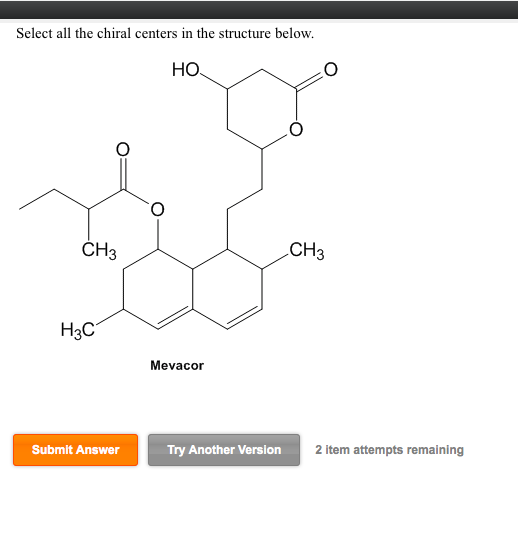Select the H3C label at lower left
The height and width of the screenshot is (559, 518).
click(x=78, y=330)
